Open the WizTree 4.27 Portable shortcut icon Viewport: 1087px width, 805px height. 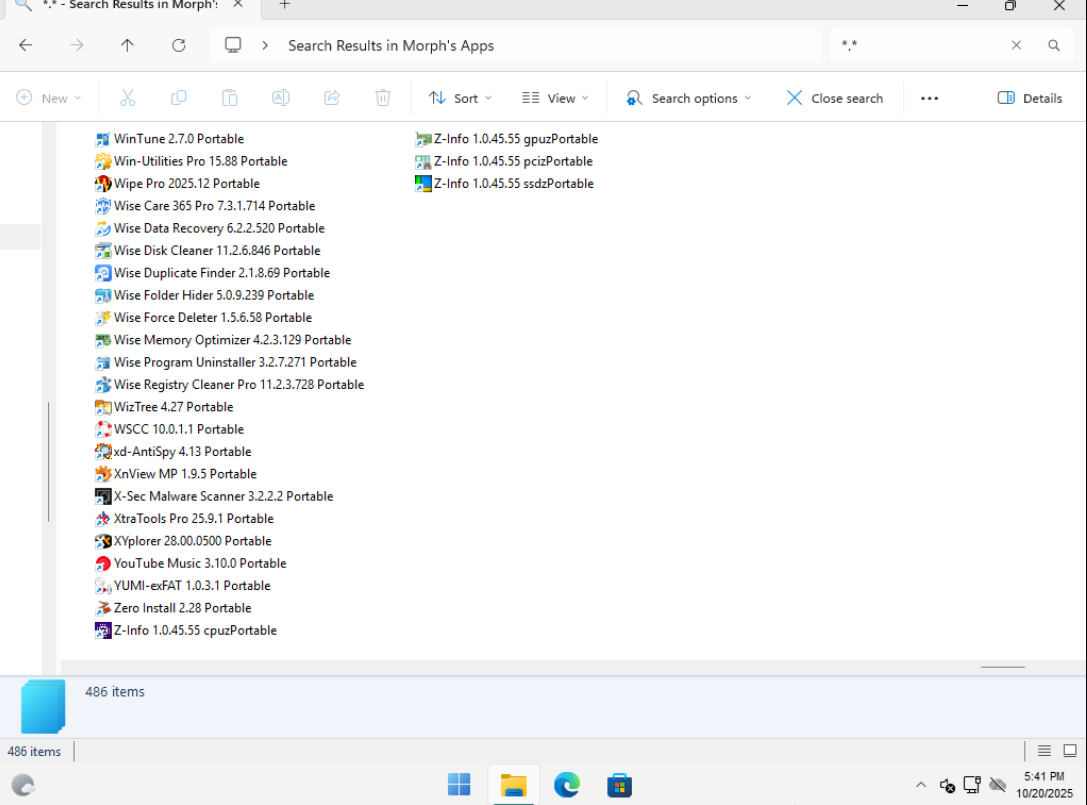pyautogui.click(x=103, y=407)
